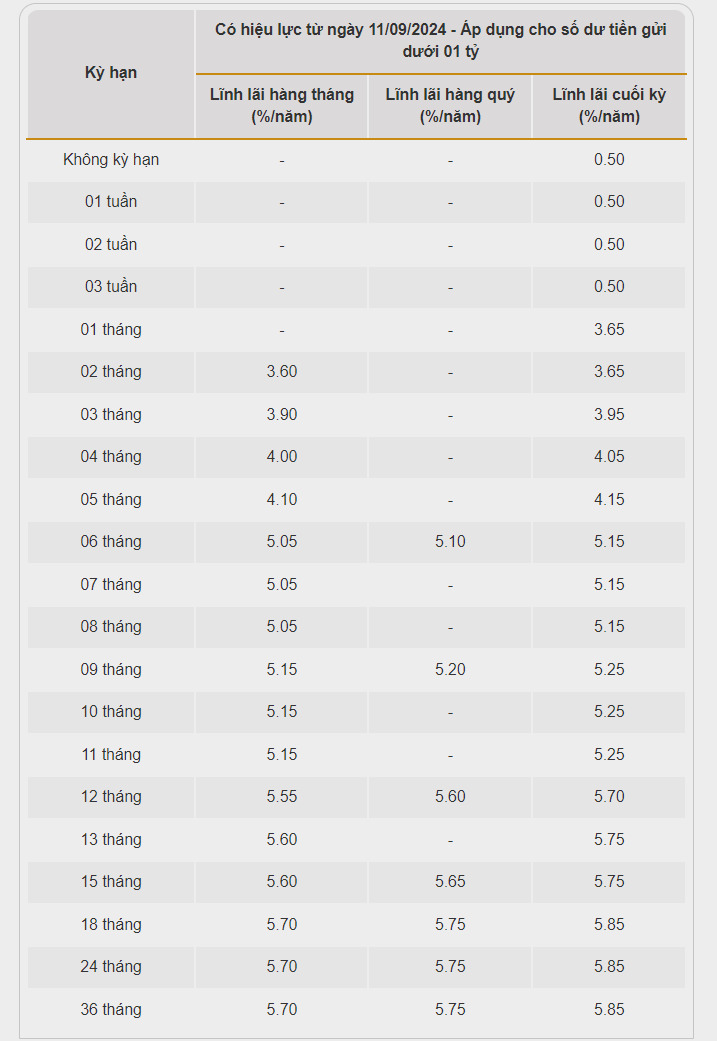The height and width of the screenshot is (1041, 717).
Task: Select the 5.20 quarterly rate for 09 tháng
Action: (x=450, y=669)
